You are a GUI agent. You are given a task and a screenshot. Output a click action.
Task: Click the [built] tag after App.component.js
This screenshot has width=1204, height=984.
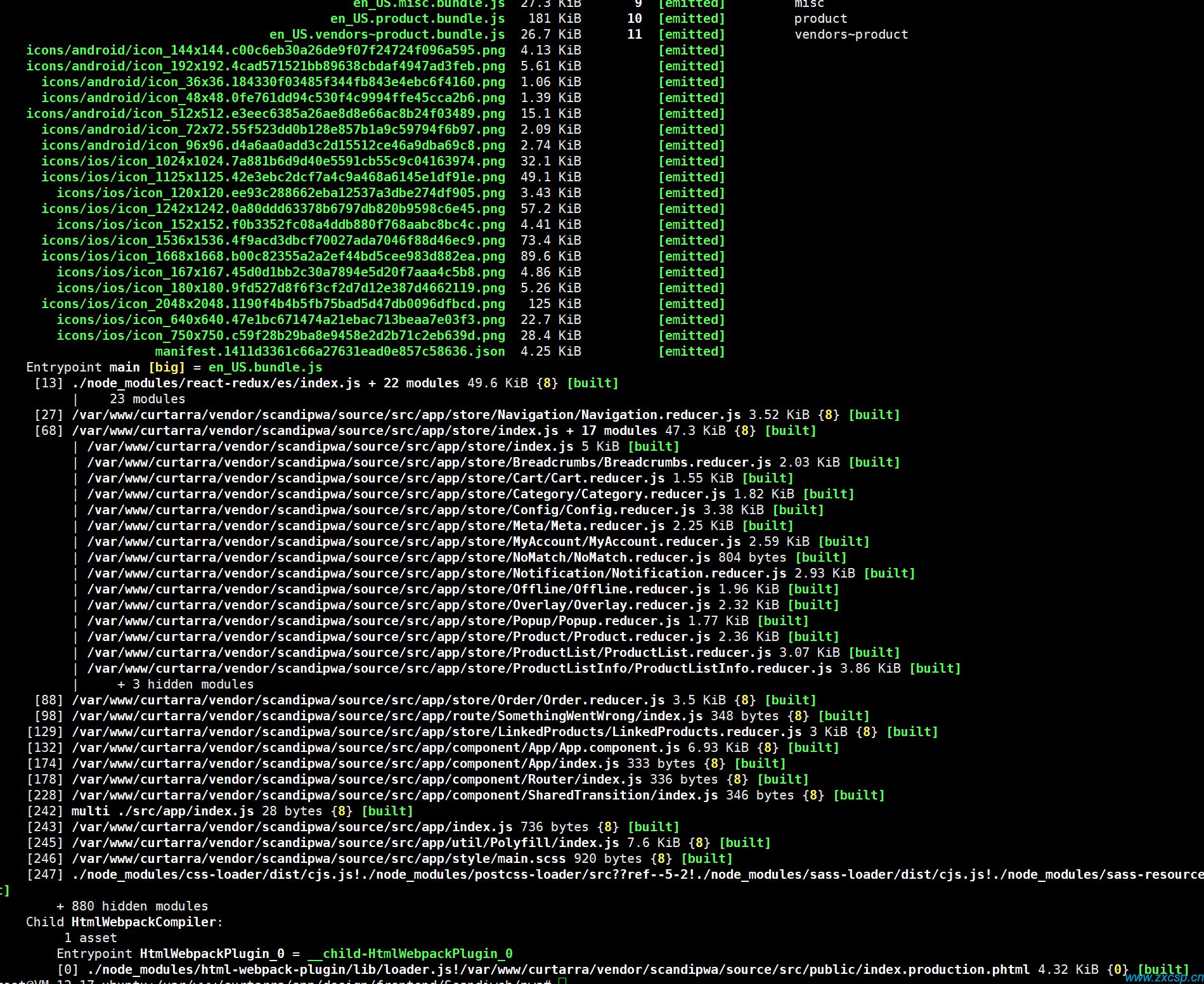click(813, 748)
